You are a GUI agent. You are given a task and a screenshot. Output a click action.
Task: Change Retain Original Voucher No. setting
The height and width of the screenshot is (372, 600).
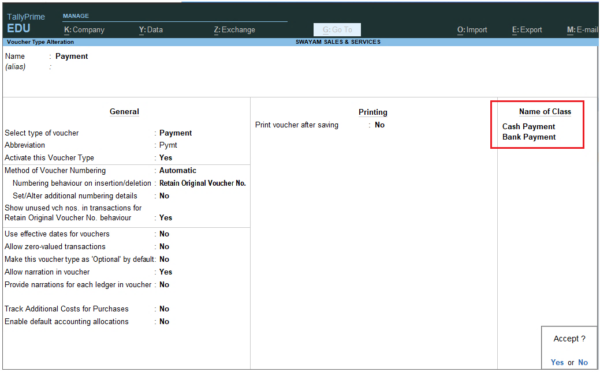pyautogui.click(x=202, y=183)
